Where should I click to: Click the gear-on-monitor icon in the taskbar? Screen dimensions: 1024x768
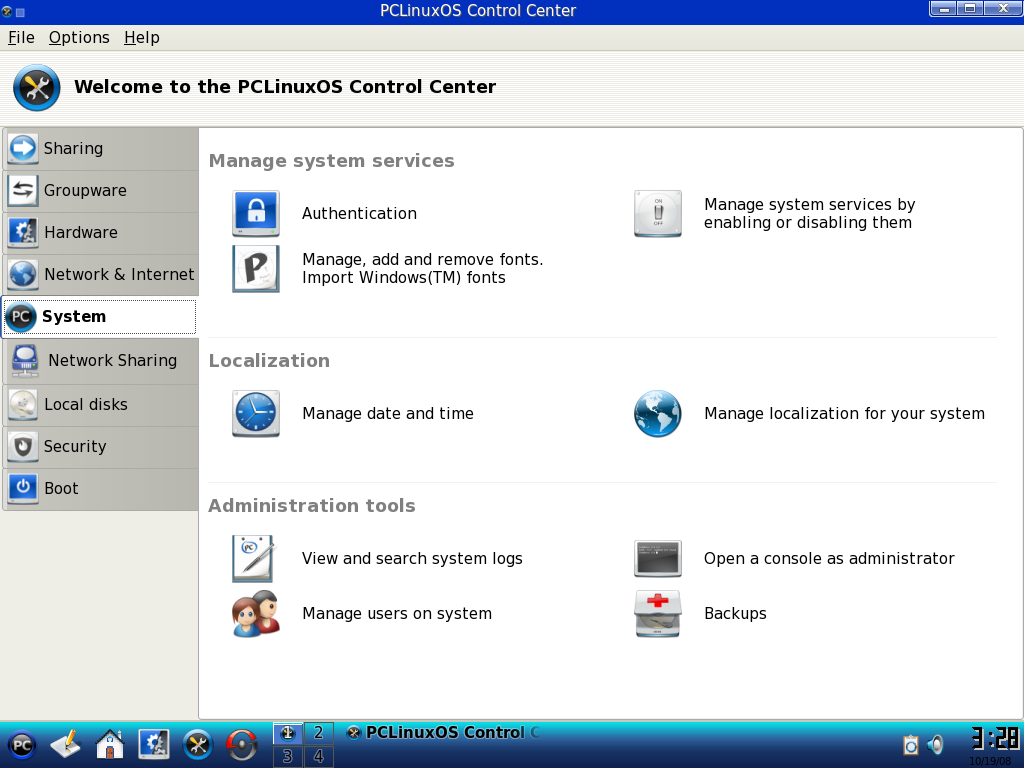(x=154, y=744)
